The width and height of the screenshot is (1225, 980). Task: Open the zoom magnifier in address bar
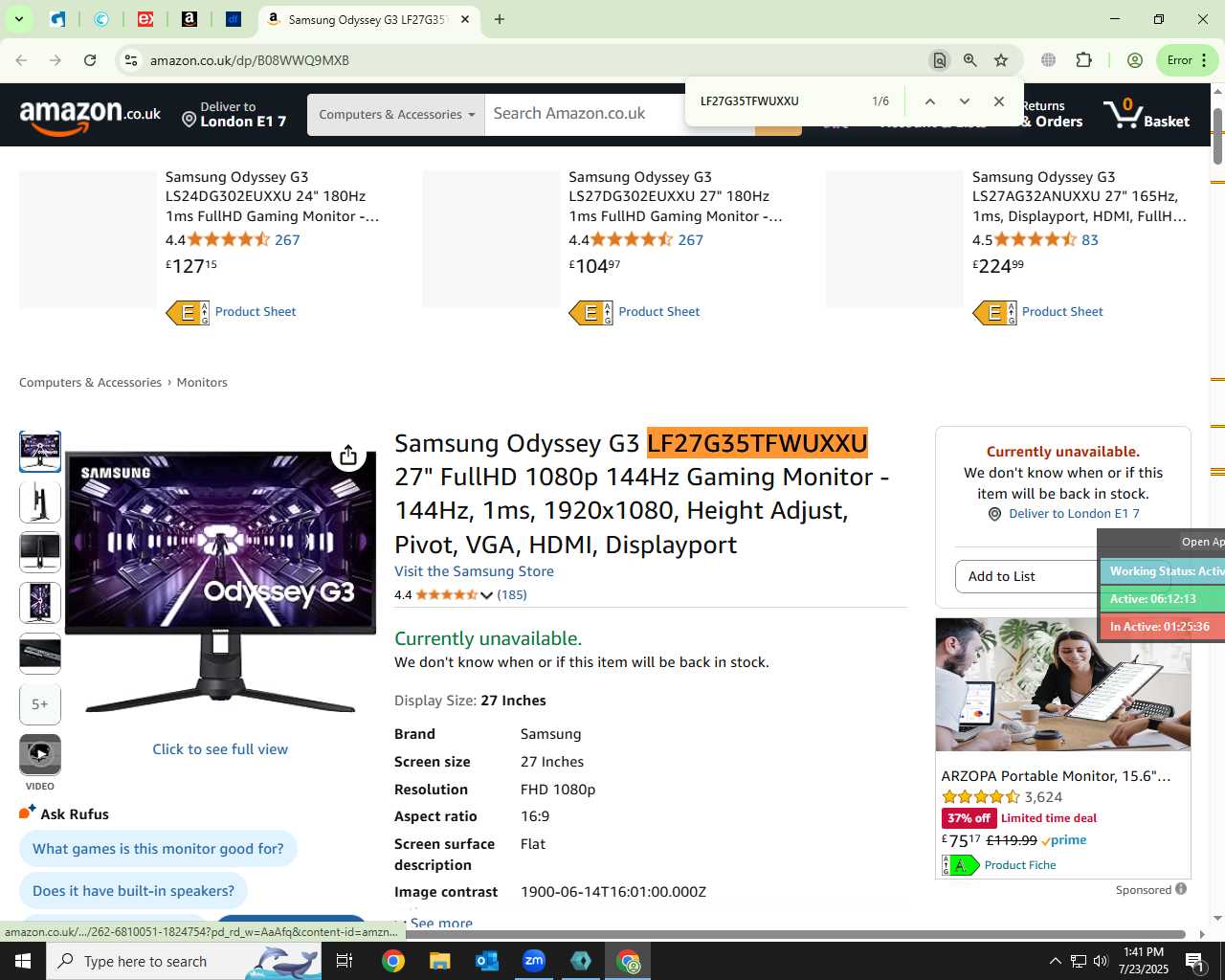pos(970,60)
